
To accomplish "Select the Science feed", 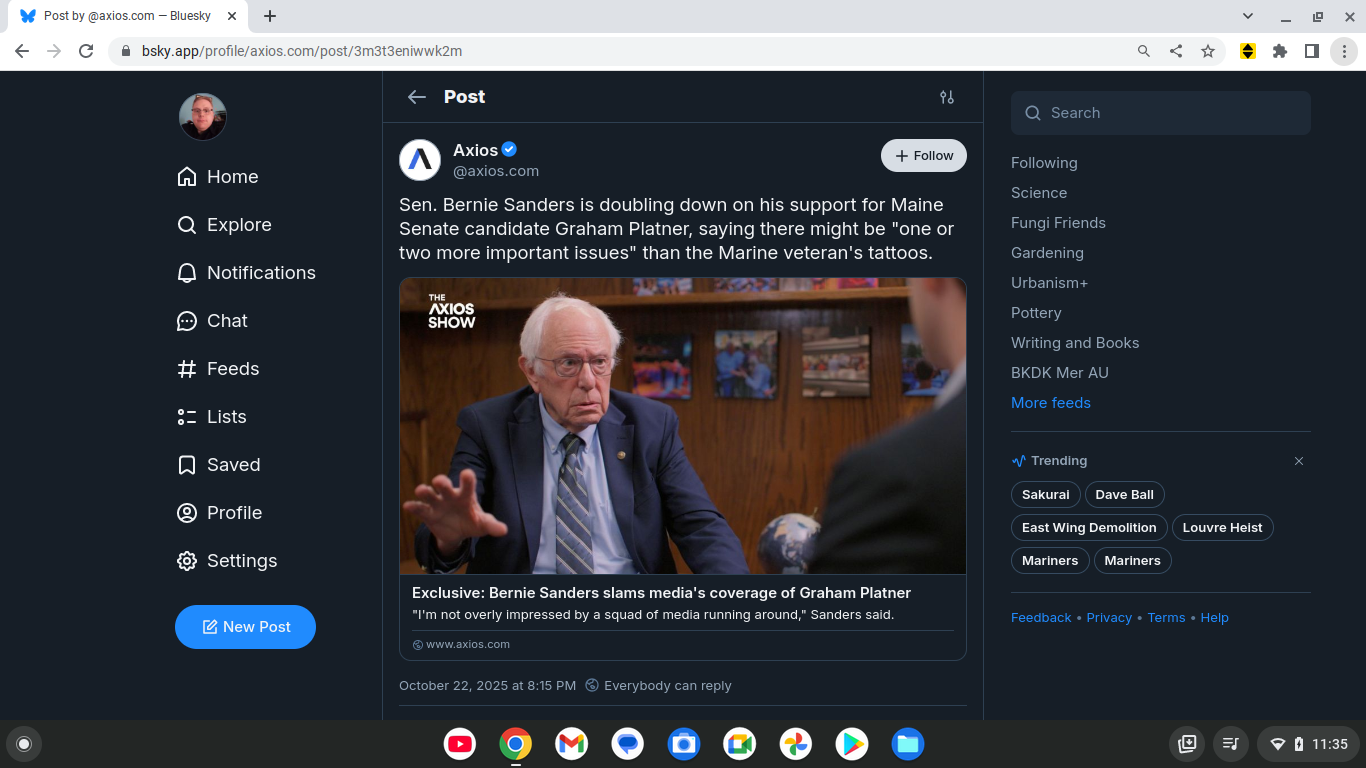I will click(1039, 193).
